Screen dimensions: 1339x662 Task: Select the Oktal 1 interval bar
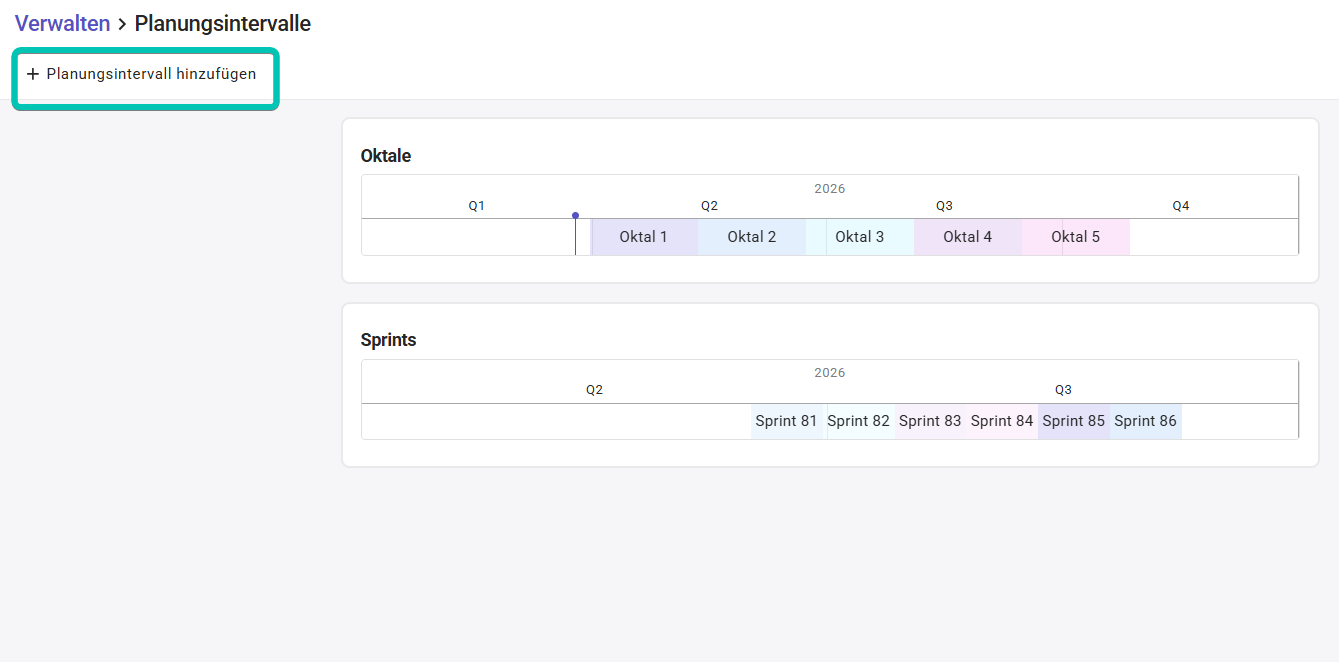pyautogui.click(x=643, y=237)
